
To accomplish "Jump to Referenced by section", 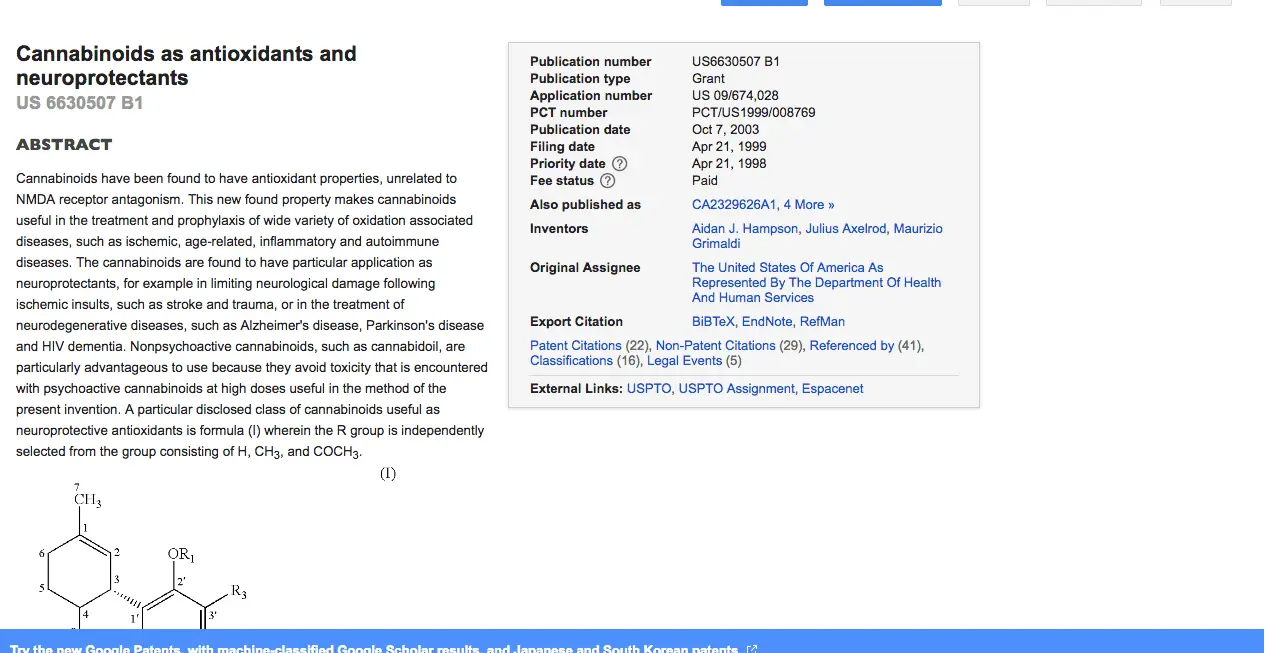I will pyautogui.click(x=851, y=346).
